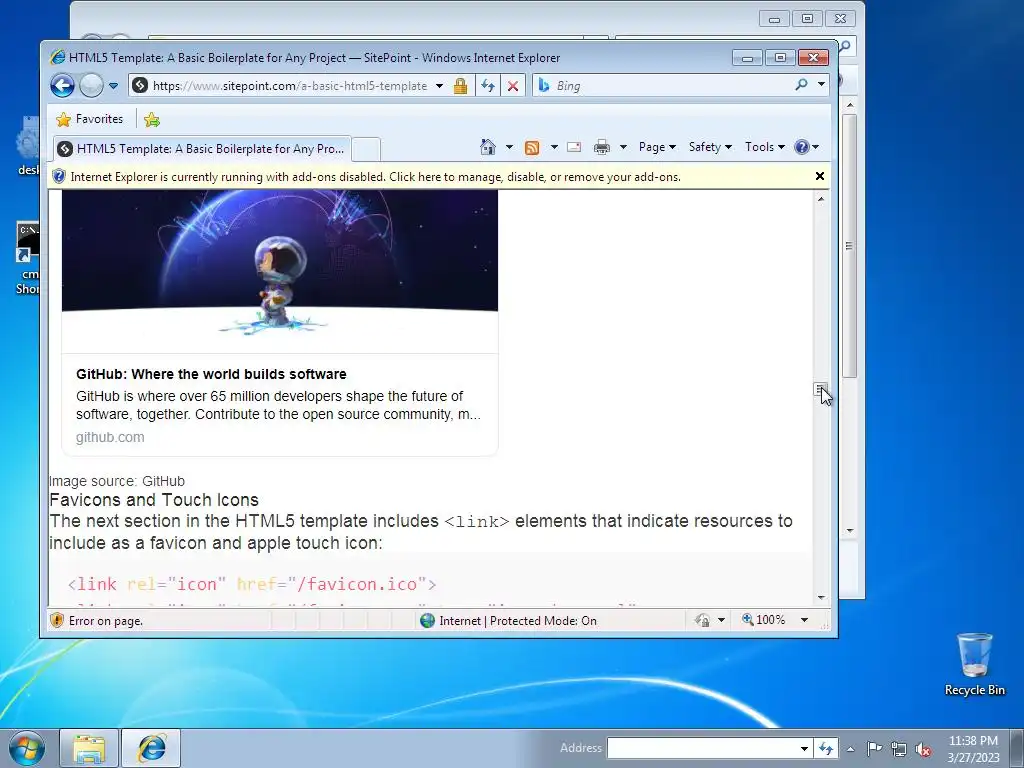The image size is (1024, 768).
Task: Expand the print options dropdown arrow
Action: 623,147
